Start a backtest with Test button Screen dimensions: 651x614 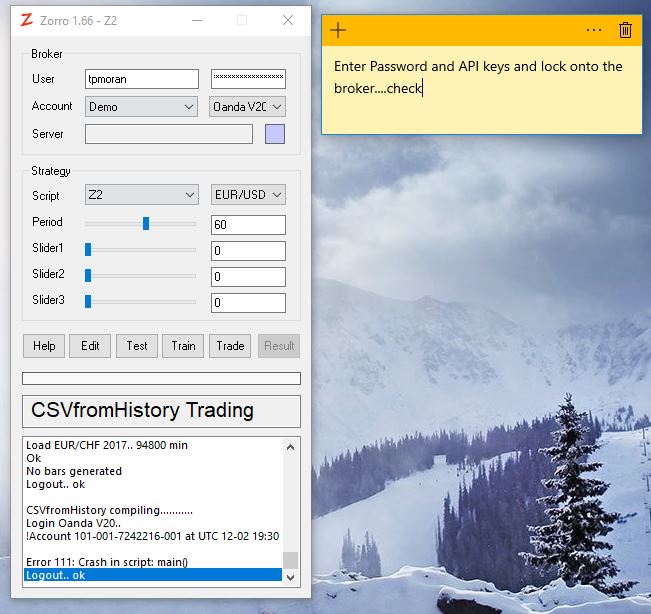click(x=137, y=346)
